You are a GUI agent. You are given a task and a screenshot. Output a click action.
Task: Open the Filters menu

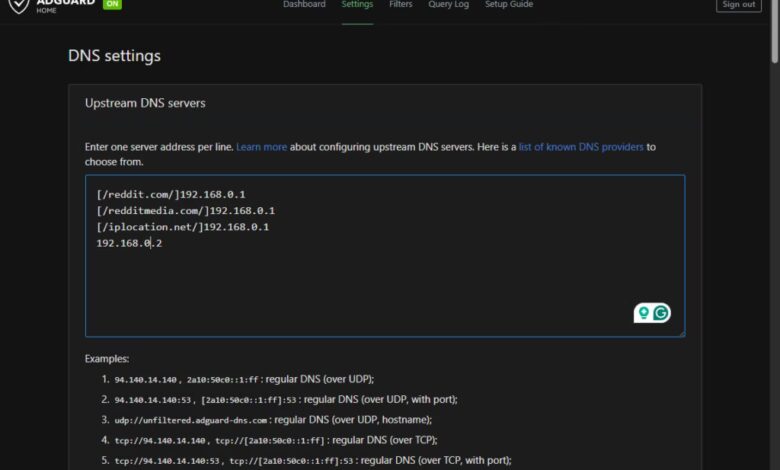click(x=400, y=4)
